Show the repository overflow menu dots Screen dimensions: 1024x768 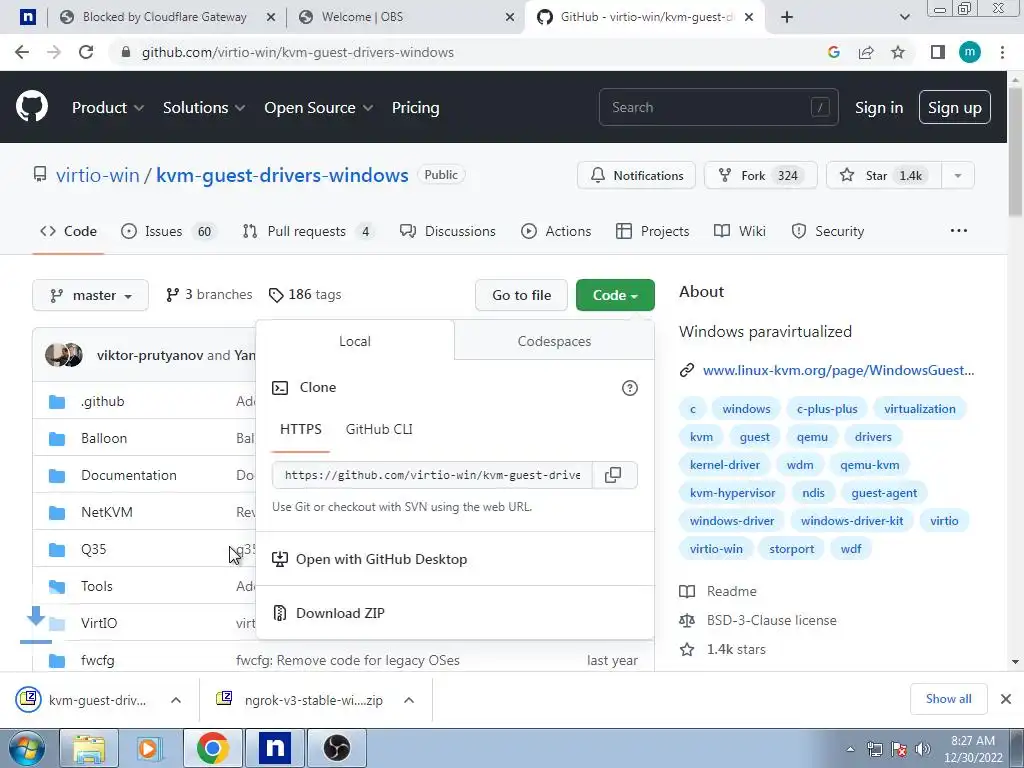click(x=959, y=231)
